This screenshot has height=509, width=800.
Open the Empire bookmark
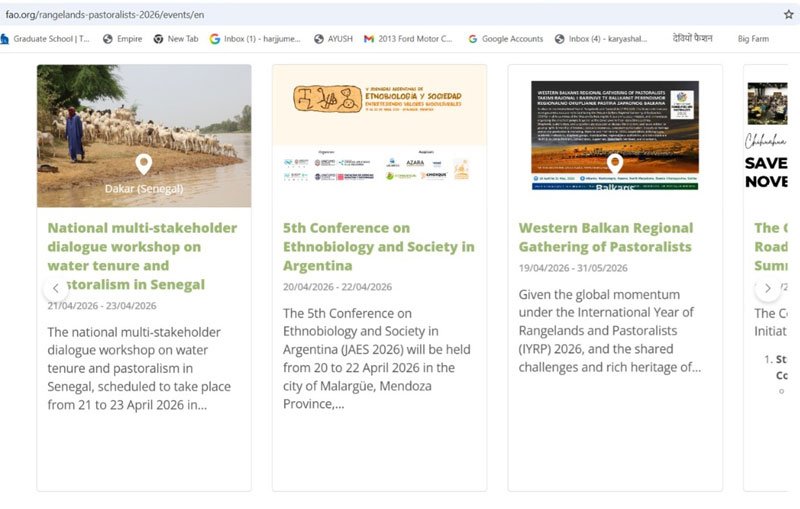(x=122, y=39)
